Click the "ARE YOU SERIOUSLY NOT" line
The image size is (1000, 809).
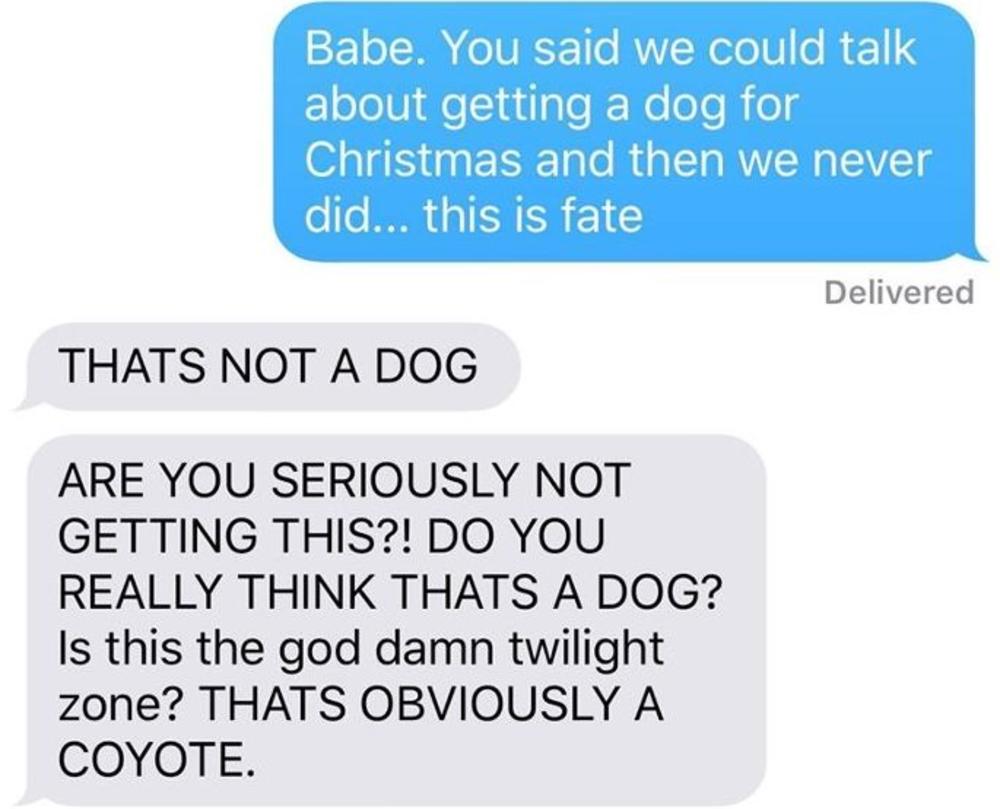coord(344,479)
